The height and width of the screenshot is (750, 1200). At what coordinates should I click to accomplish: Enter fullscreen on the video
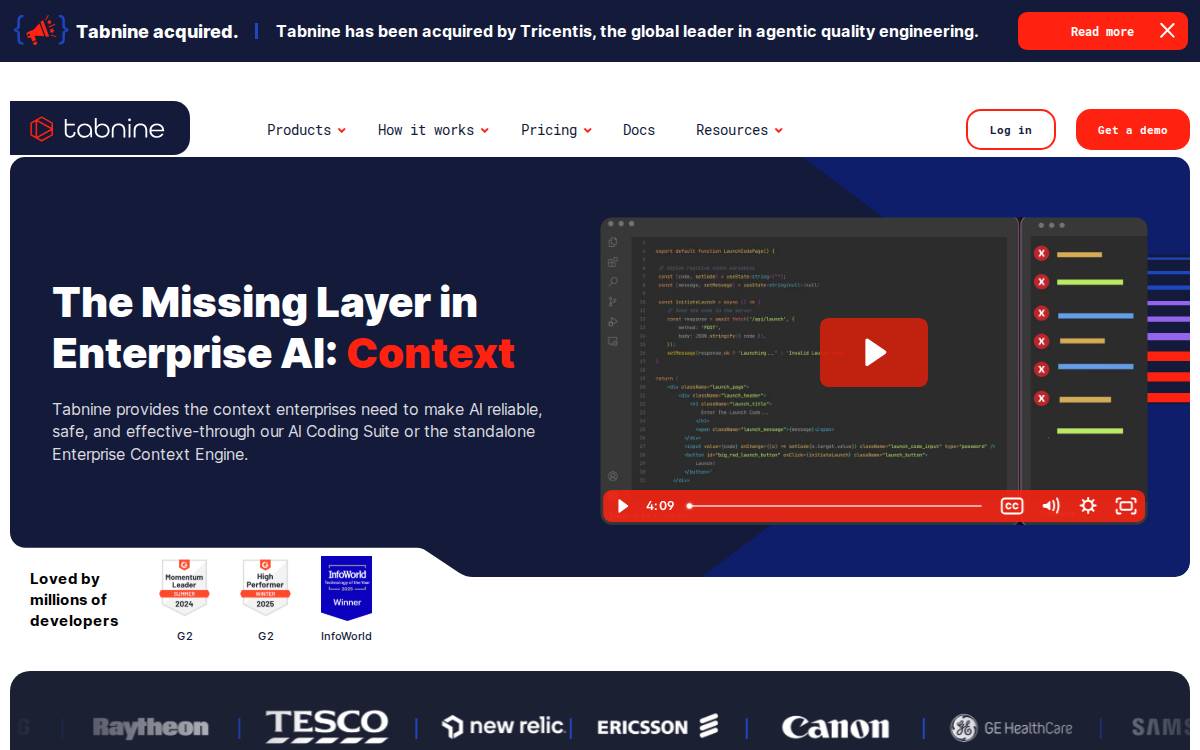pyautogui.click(x=1126, y=506)
